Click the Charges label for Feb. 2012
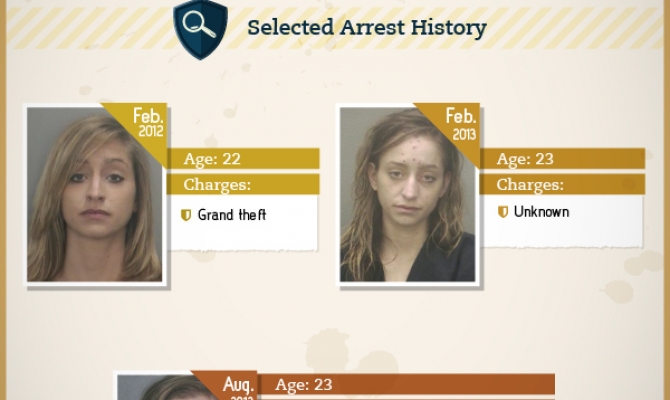This screenshot has width=670, height=400. [x=217, y=185]
